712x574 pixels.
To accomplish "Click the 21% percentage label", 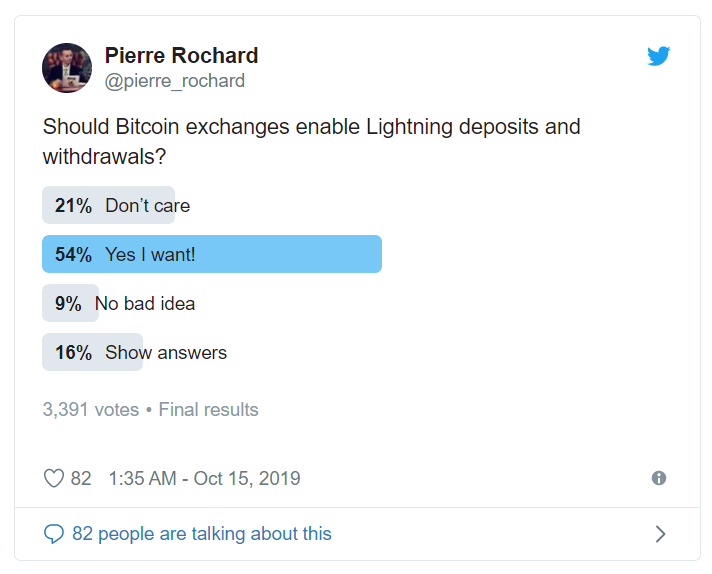I will pyautogui.click(x=74, y=205).
